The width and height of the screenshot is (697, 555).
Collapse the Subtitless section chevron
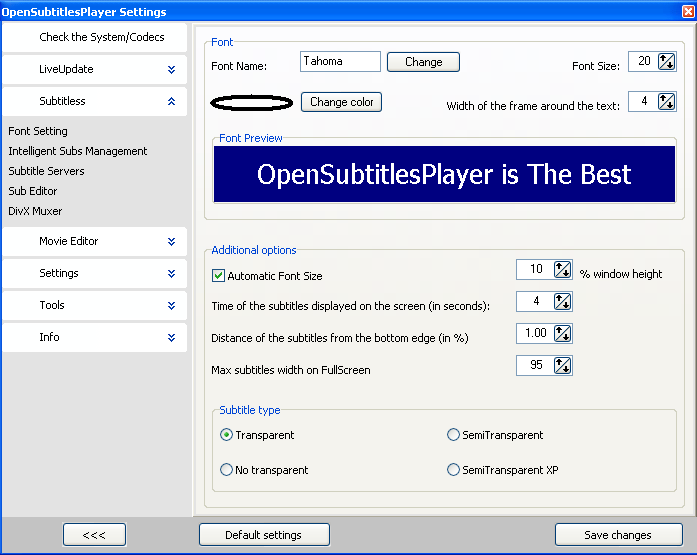coord(172,101)
